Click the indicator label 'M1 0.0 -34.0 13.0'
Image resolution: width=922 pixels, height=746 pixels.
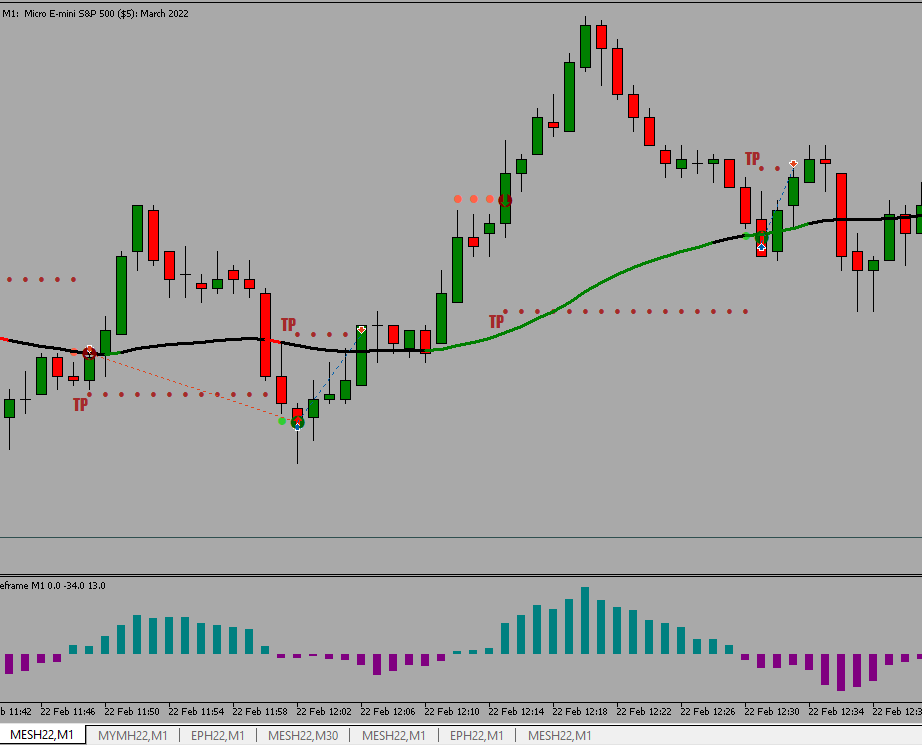[68, 586]
